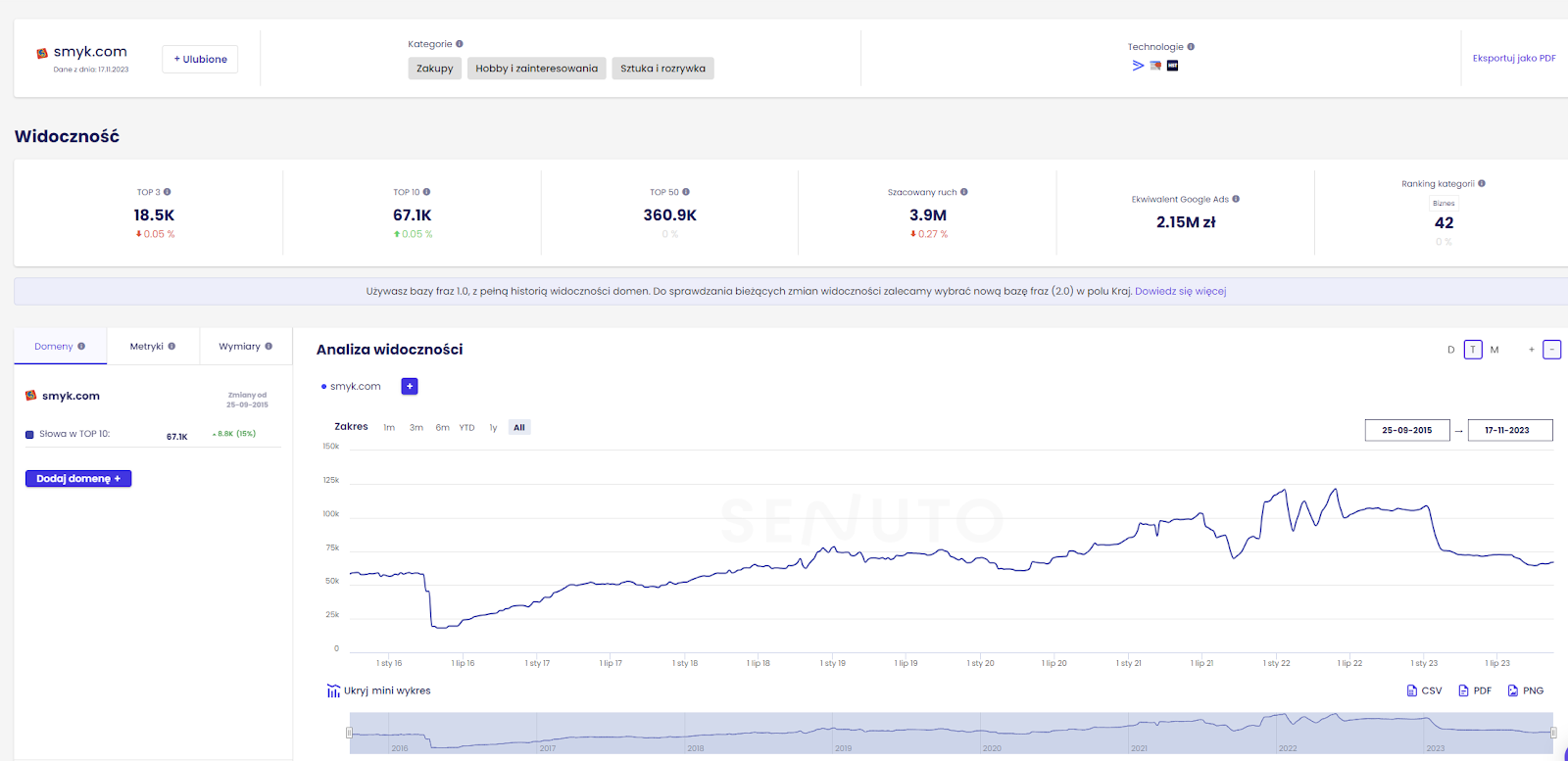Open Dowiedz się więcej link
Screen dimensions: 1568x761
[1181, 291]
